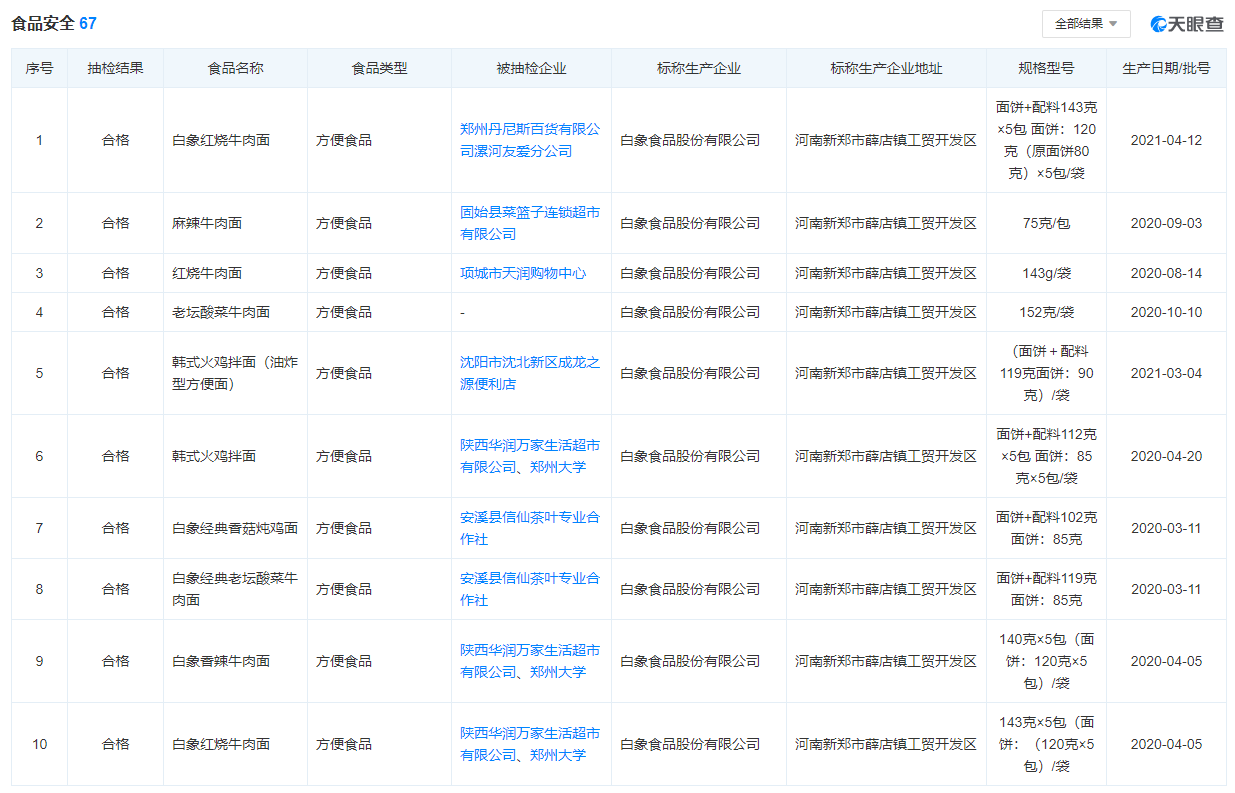The width and height of the screenshot is (1235, 793).
Task: Click the 被抽检企业 column header
Action: click(531, 67)
